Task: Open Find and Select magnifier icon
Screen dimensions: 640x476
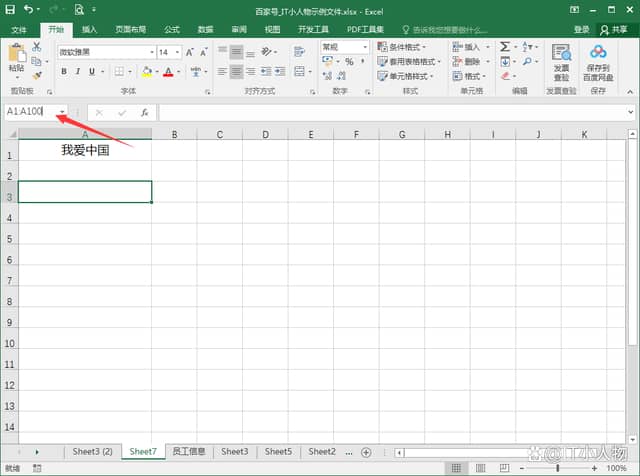Action: coord(527,61)
